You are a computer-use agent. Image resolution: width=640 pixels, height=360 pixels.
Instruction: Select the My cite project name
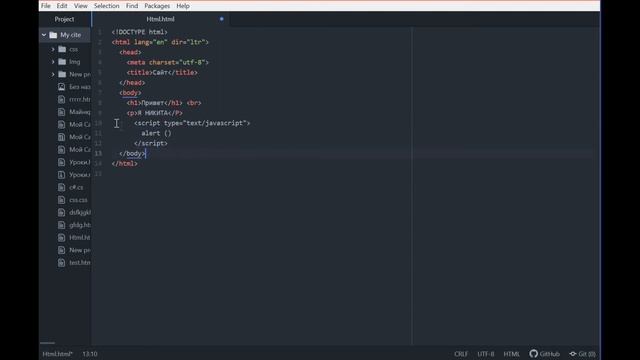[x=71, y=35]
